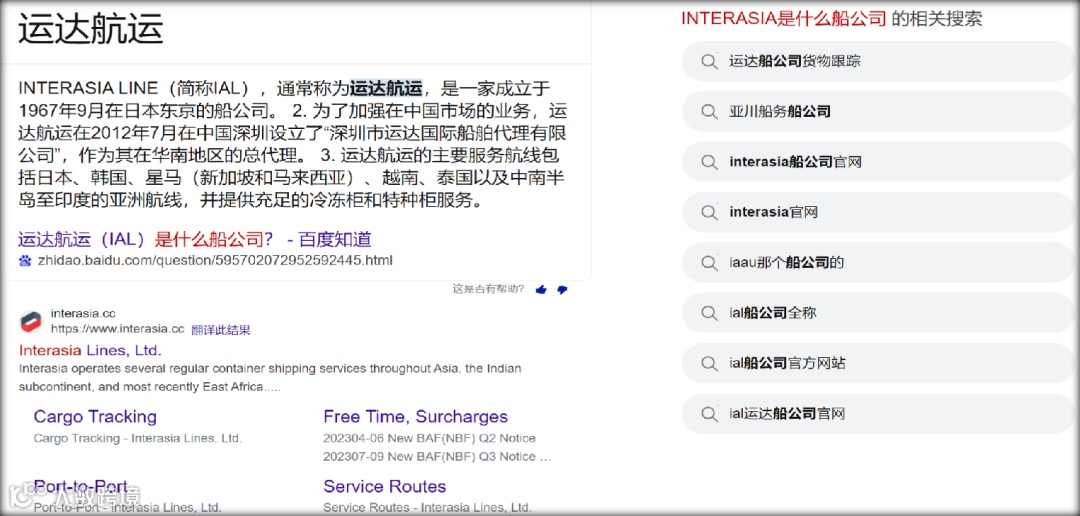Select related search interasia船公司官网

tap(880, 162)
